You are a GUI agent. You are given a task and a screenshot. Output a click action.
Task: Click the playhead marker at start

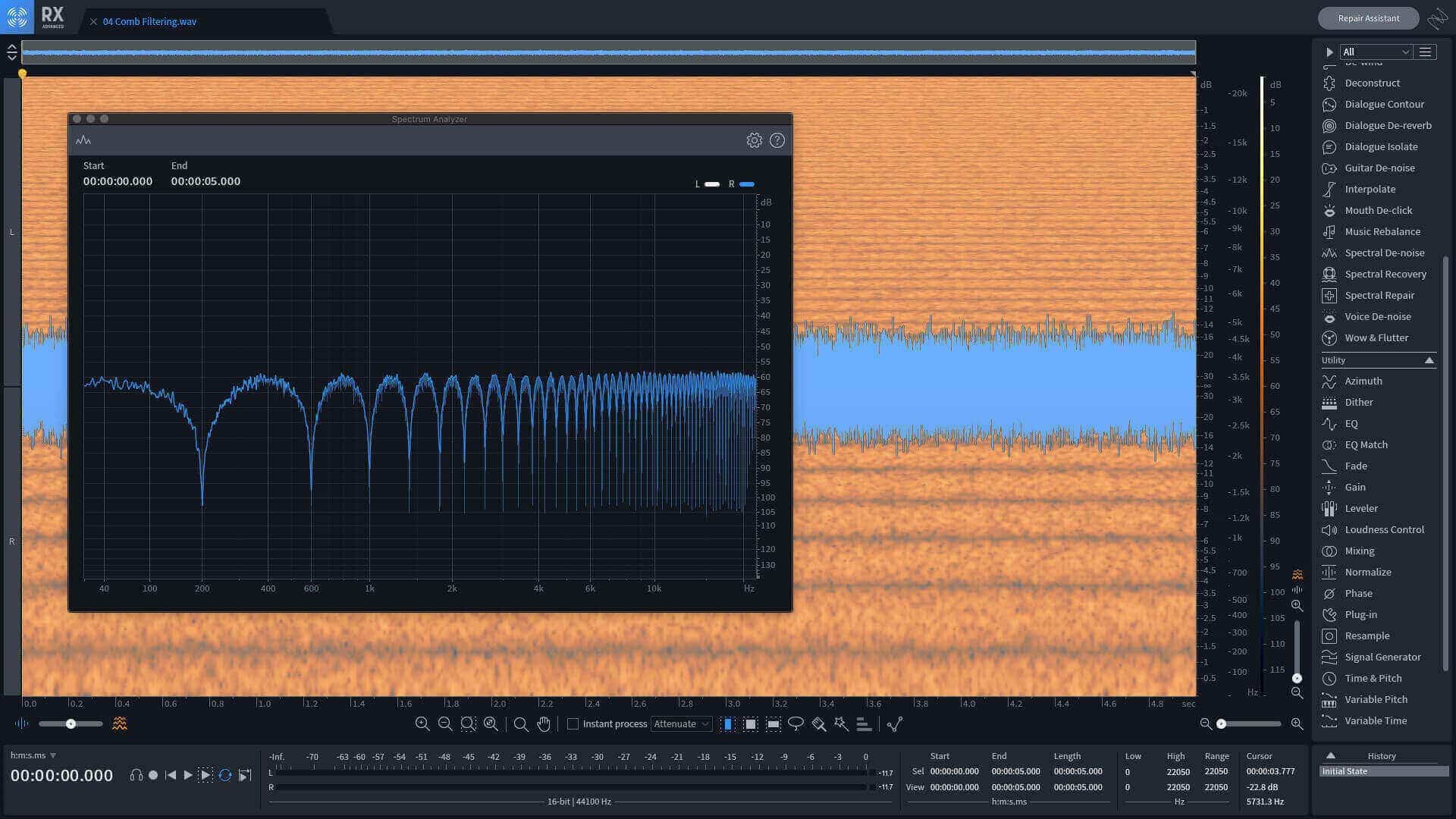point(22,73)
